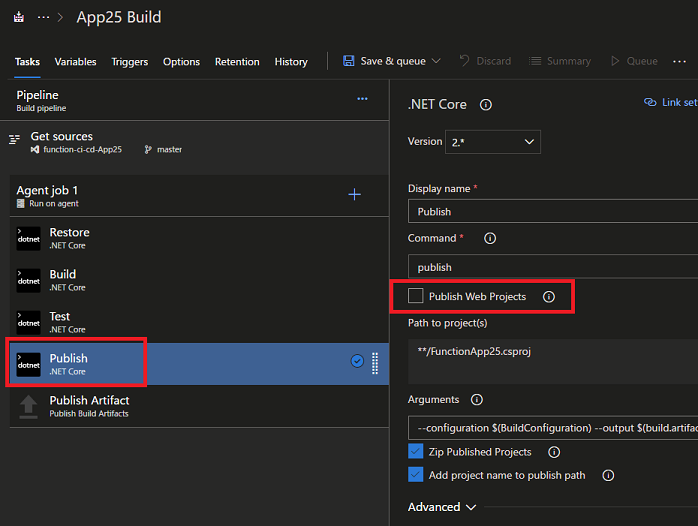Click the Publish Web Projects info icon
Viewport: 698px width, 526px height.
[x=548, y=297]
